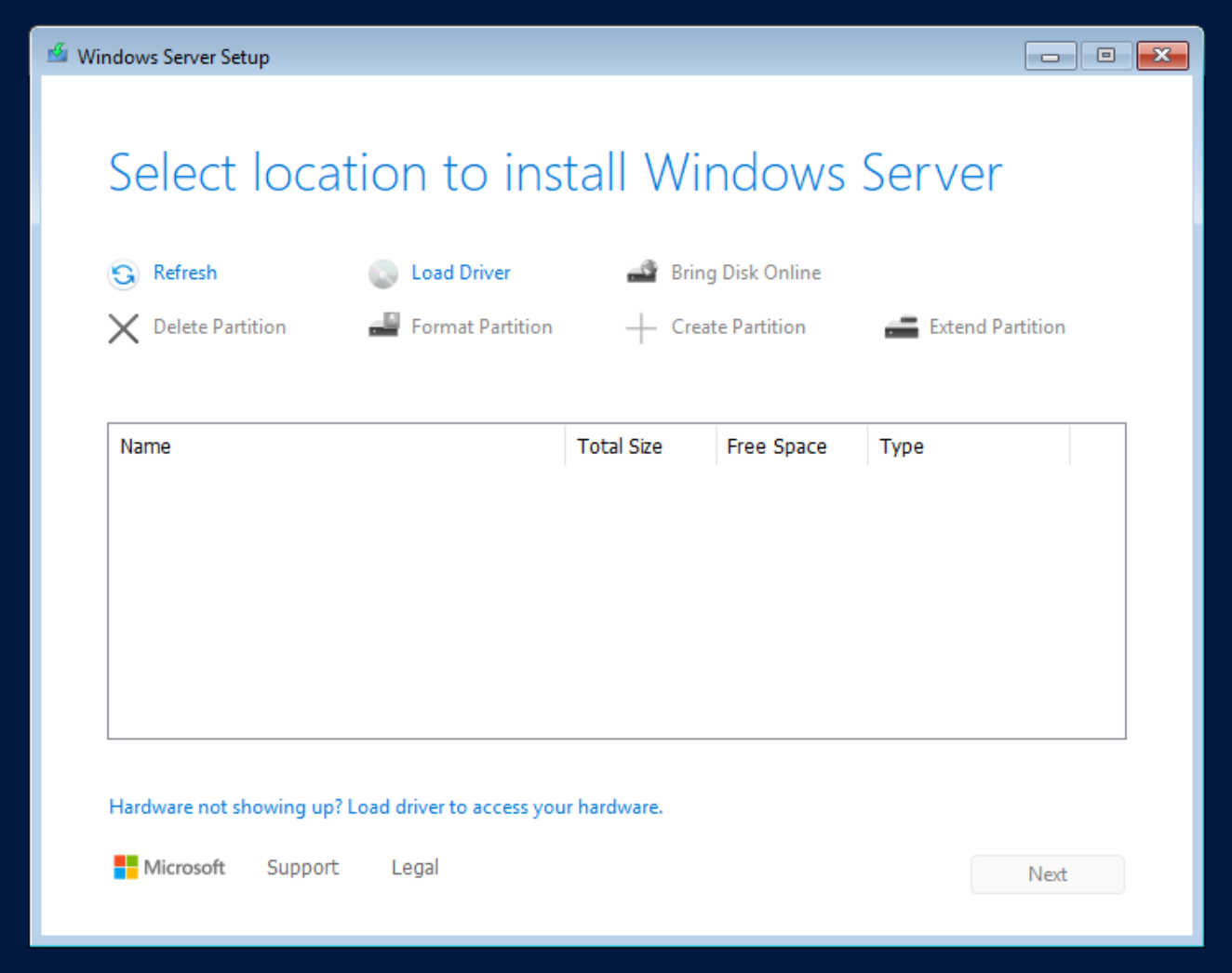Click the Windows Server Setup title bar icon

[58, 53]
